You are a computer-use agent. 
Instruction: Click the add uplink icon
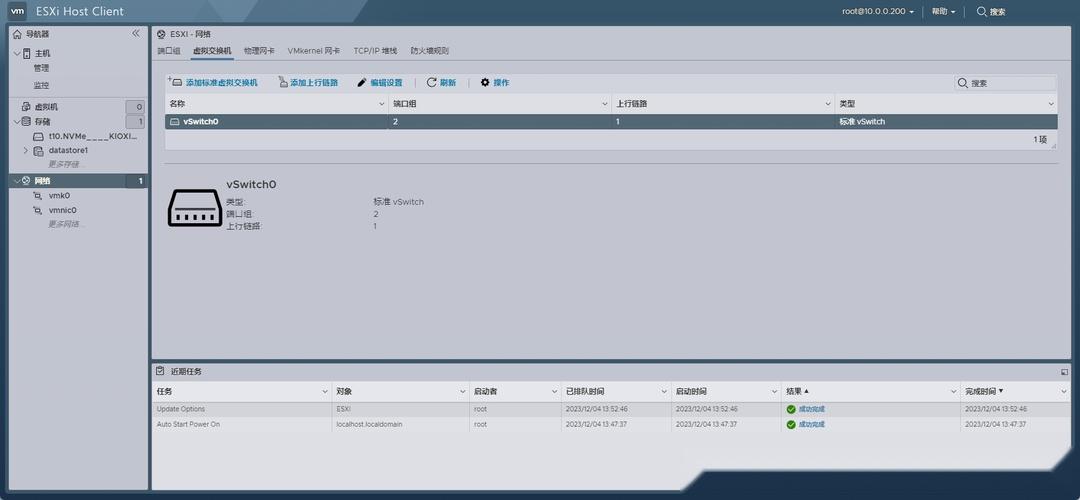(283, 82)
